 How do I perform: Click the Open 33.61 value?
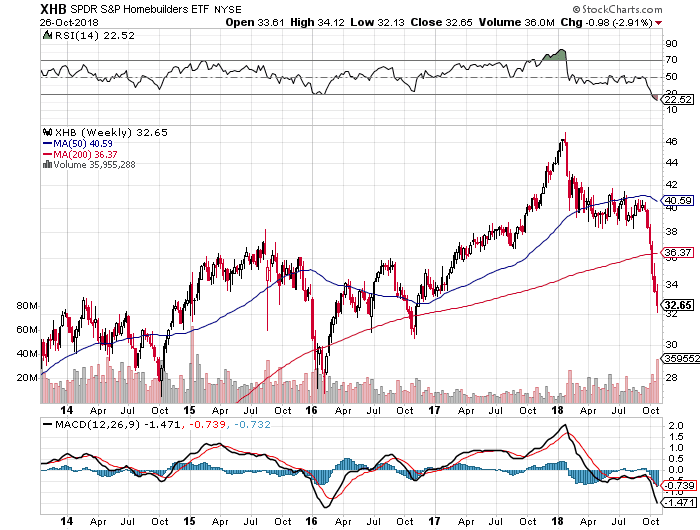[254, 22]
